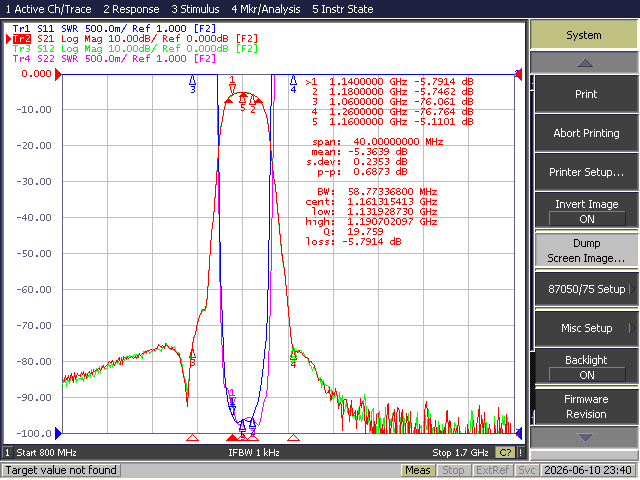Expand the Misc Setup submenu
This screenshot has width=640, height=480.
click(x=586, y=328)
